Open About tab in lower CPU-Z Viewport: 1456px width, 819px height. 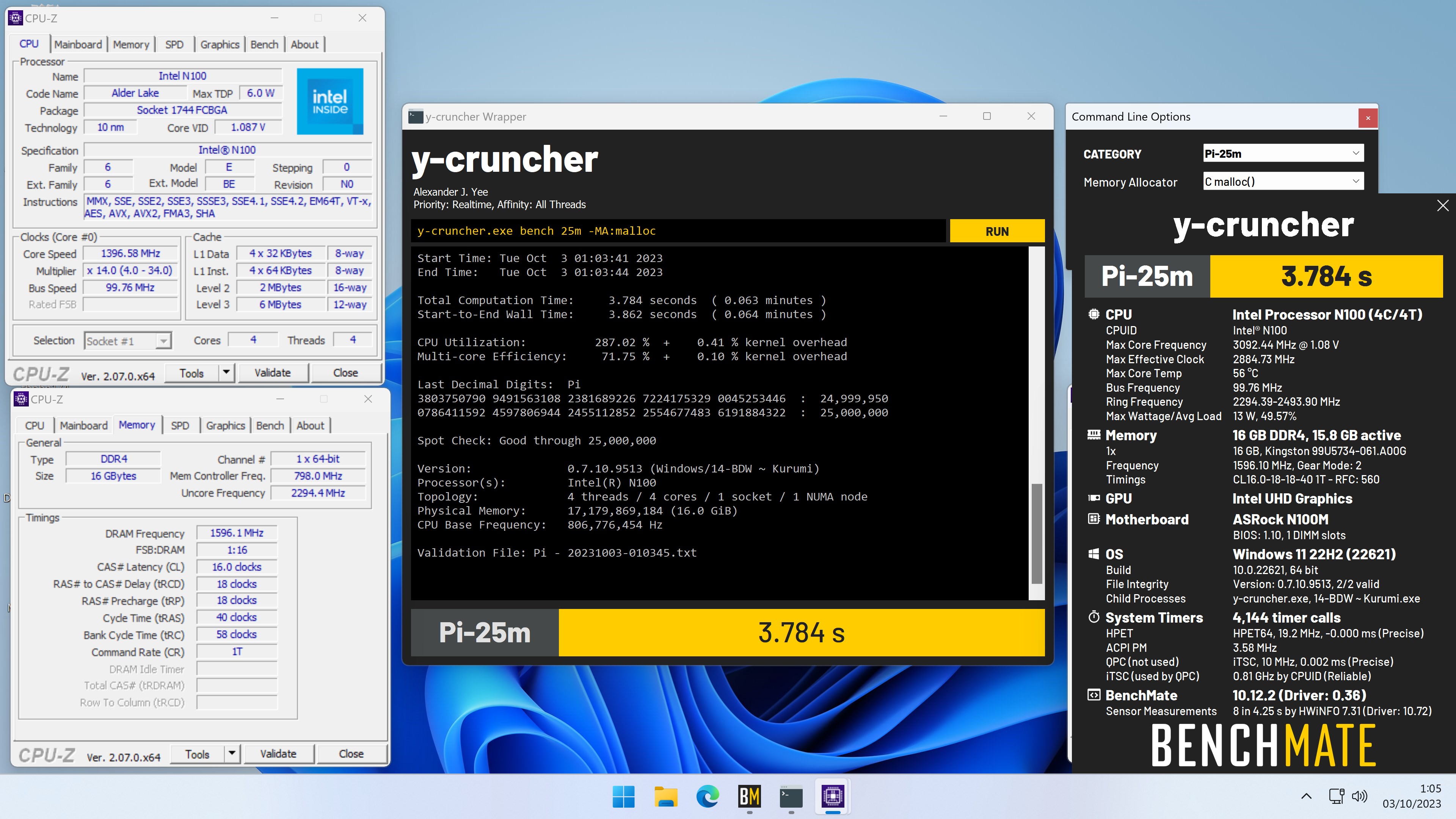(x=310, y=425)
